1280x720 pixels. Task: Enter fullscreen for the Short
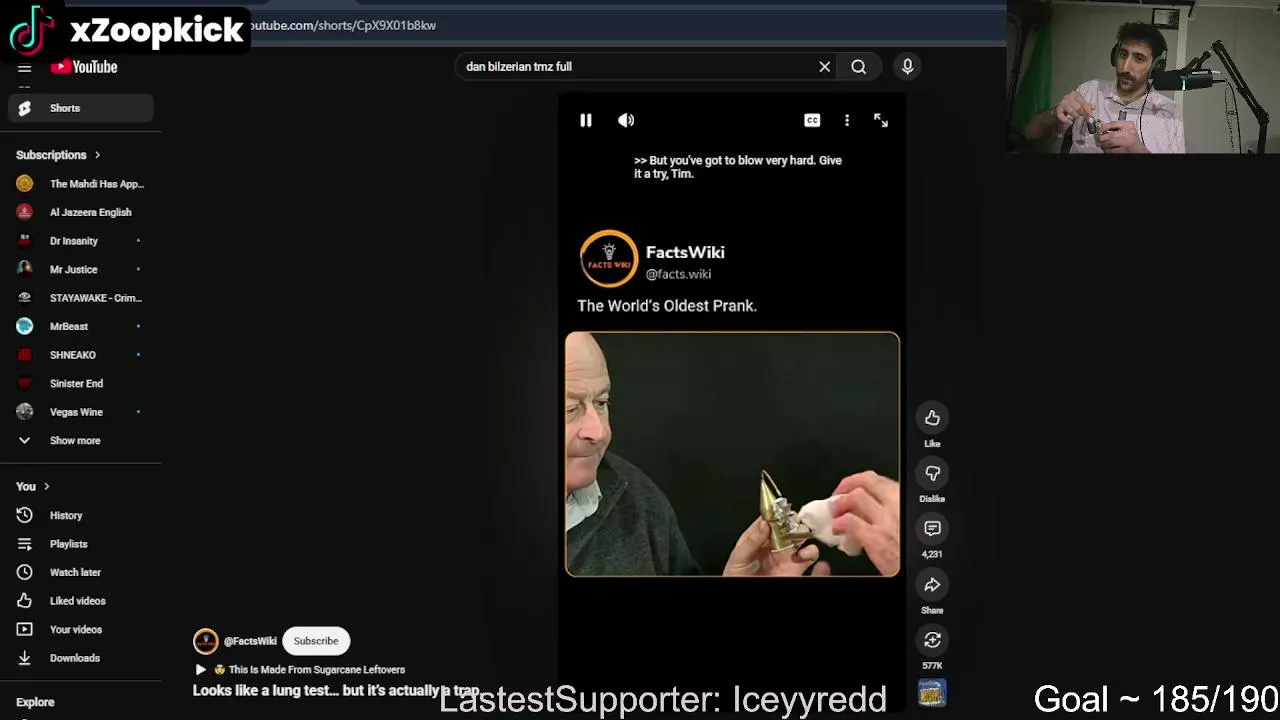tap(881, 120)
